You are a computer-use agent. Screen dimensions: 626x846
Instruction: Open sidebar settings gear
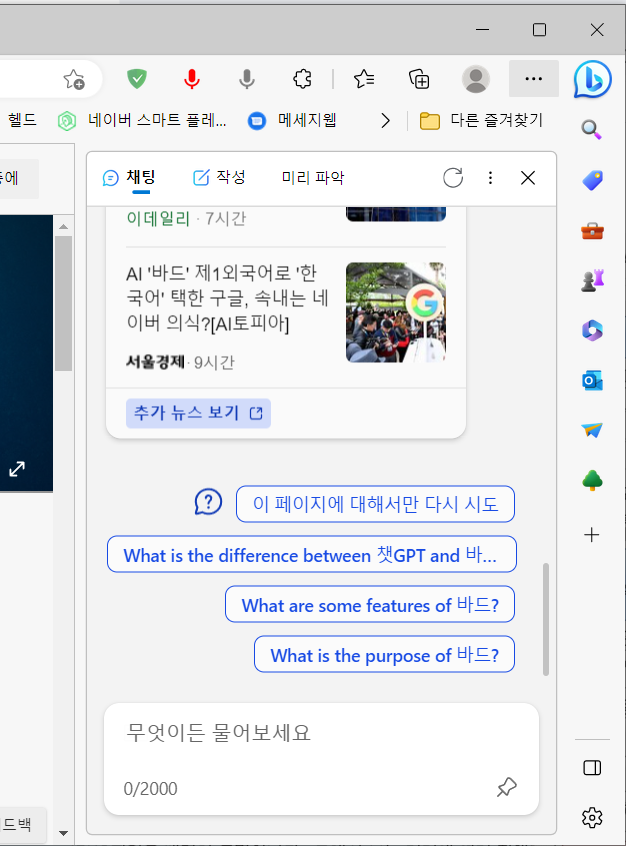click(x=592, y=818)
